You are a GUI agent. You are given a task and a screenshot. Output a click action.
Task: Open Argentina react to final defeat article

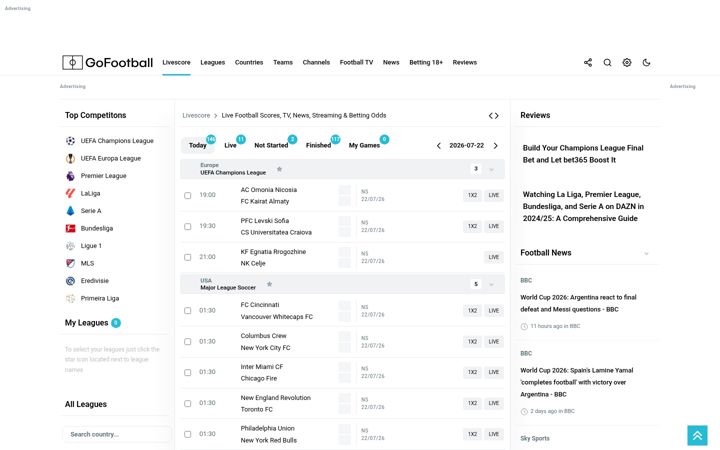[x=578, y=303]
